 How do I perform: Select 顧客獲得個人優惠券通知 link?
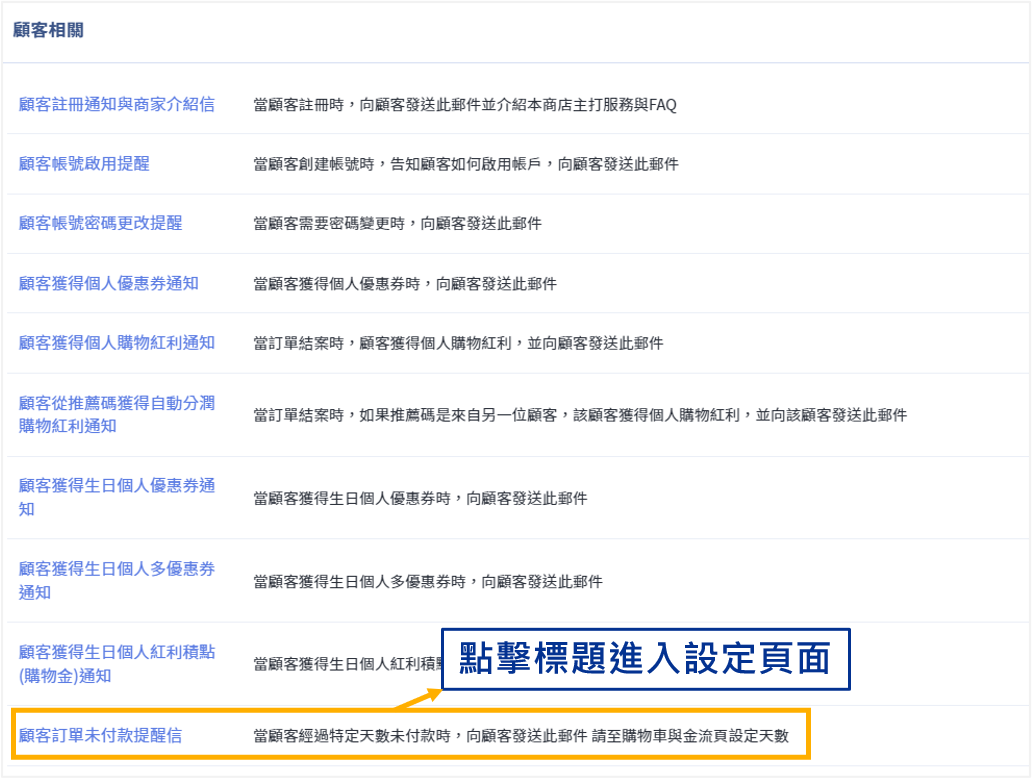click(x=109, y=283)
